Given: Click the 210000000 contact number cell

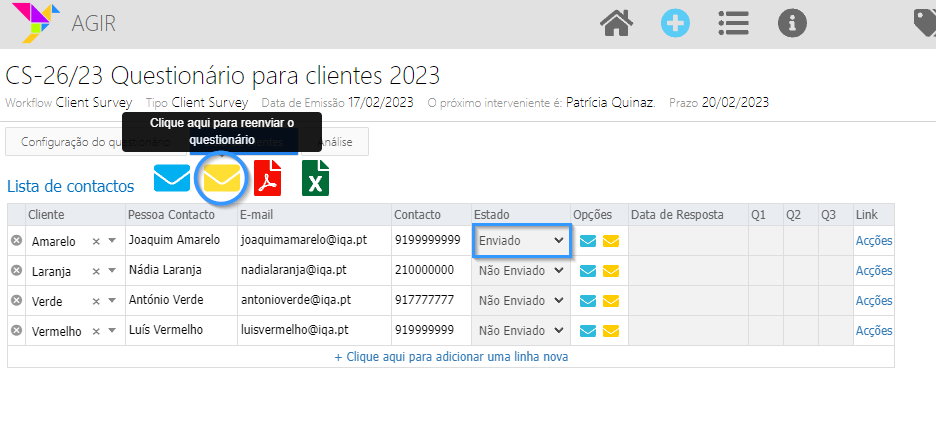Looking at the screenshot, I should coord(432,270).
